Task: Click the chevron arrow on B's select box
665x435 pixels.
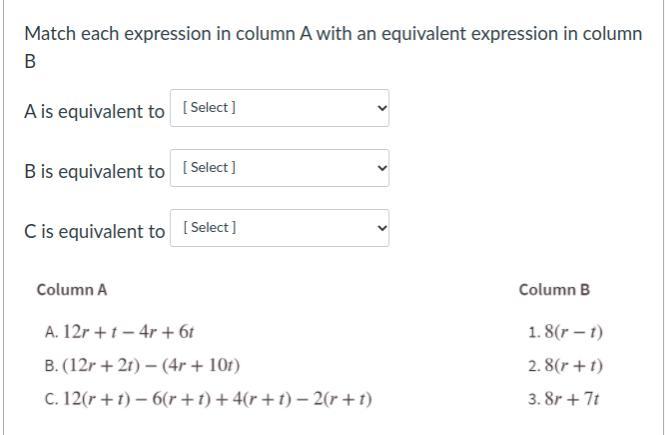Action: click(379, 168)
